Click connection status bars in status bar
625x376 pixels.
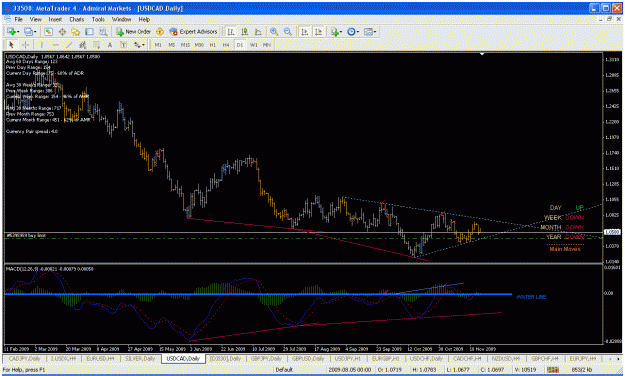[553, 370]
